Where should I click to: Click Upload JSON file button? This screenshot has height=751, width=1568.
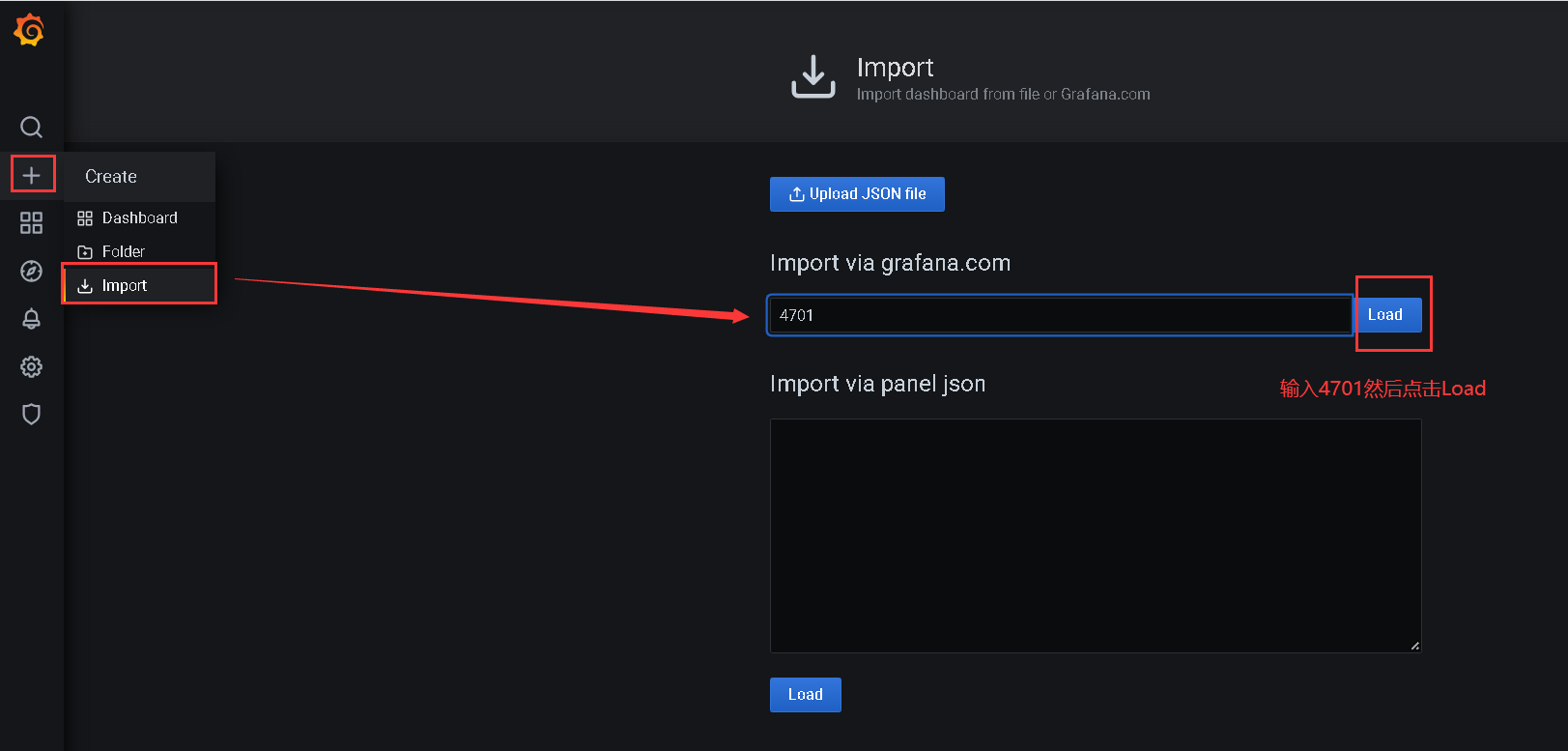tap(857, 193)
